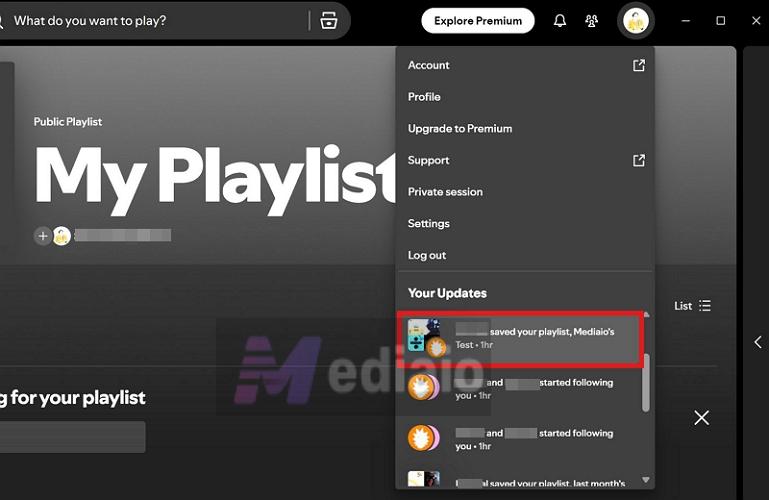Enable Private session from the menu
769x500 pixels.
525,192
